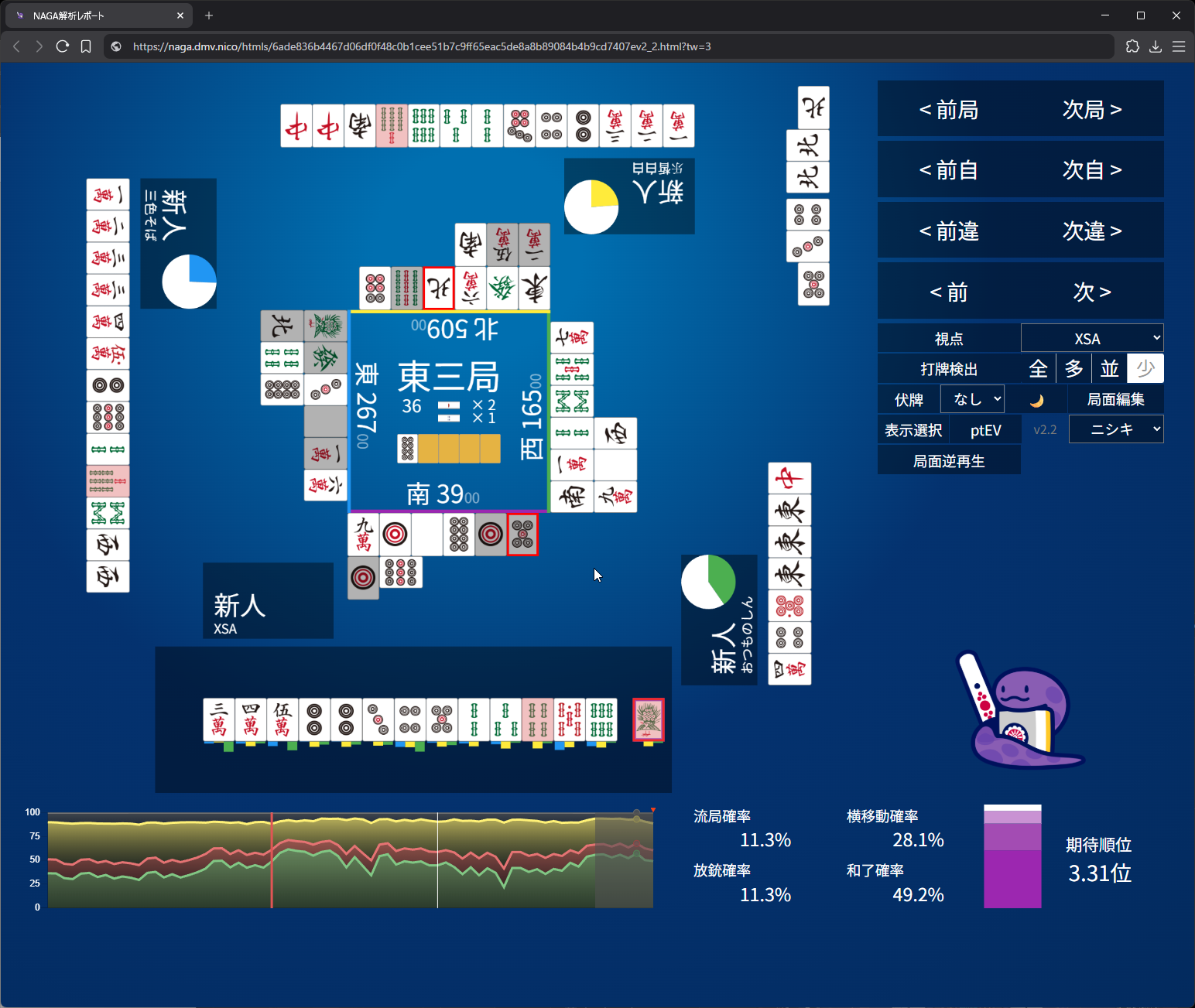Open the browser downloads icon

[x=1156, y=46]
